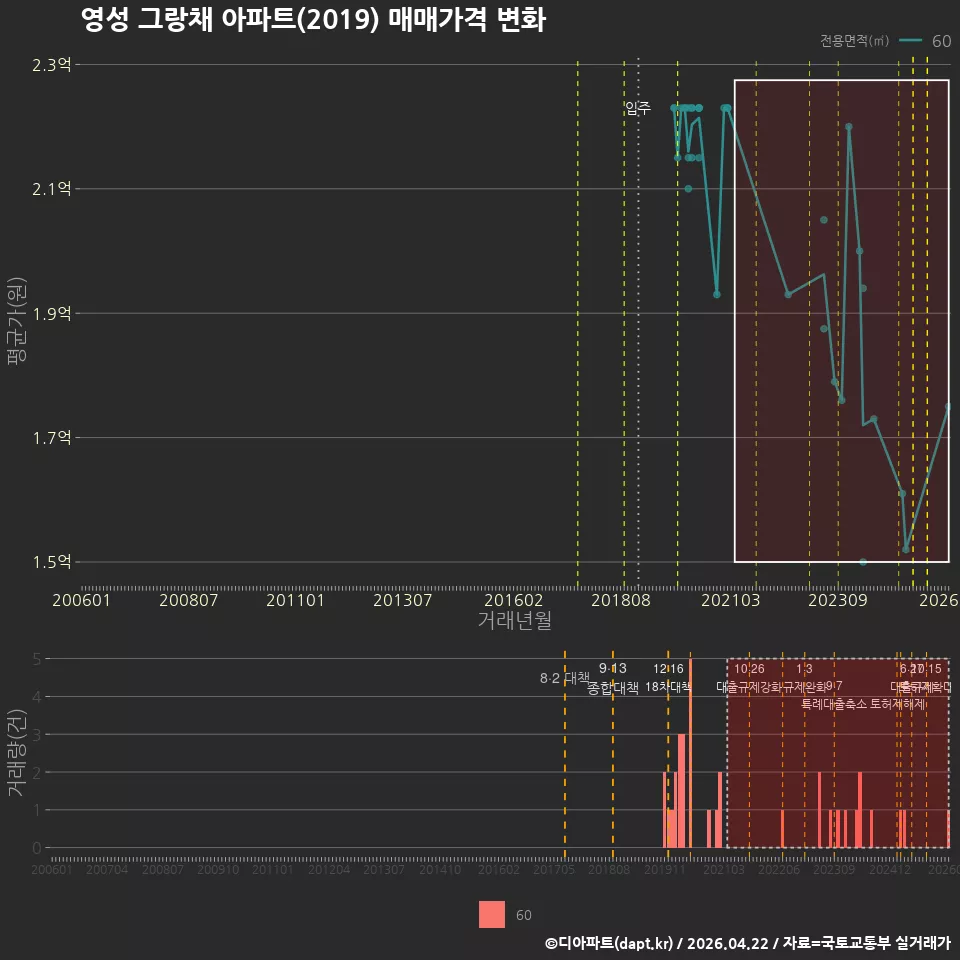Click '201410' on the volume chart axis
Viewport: 960px width, 960px height.
pos(440,869)
